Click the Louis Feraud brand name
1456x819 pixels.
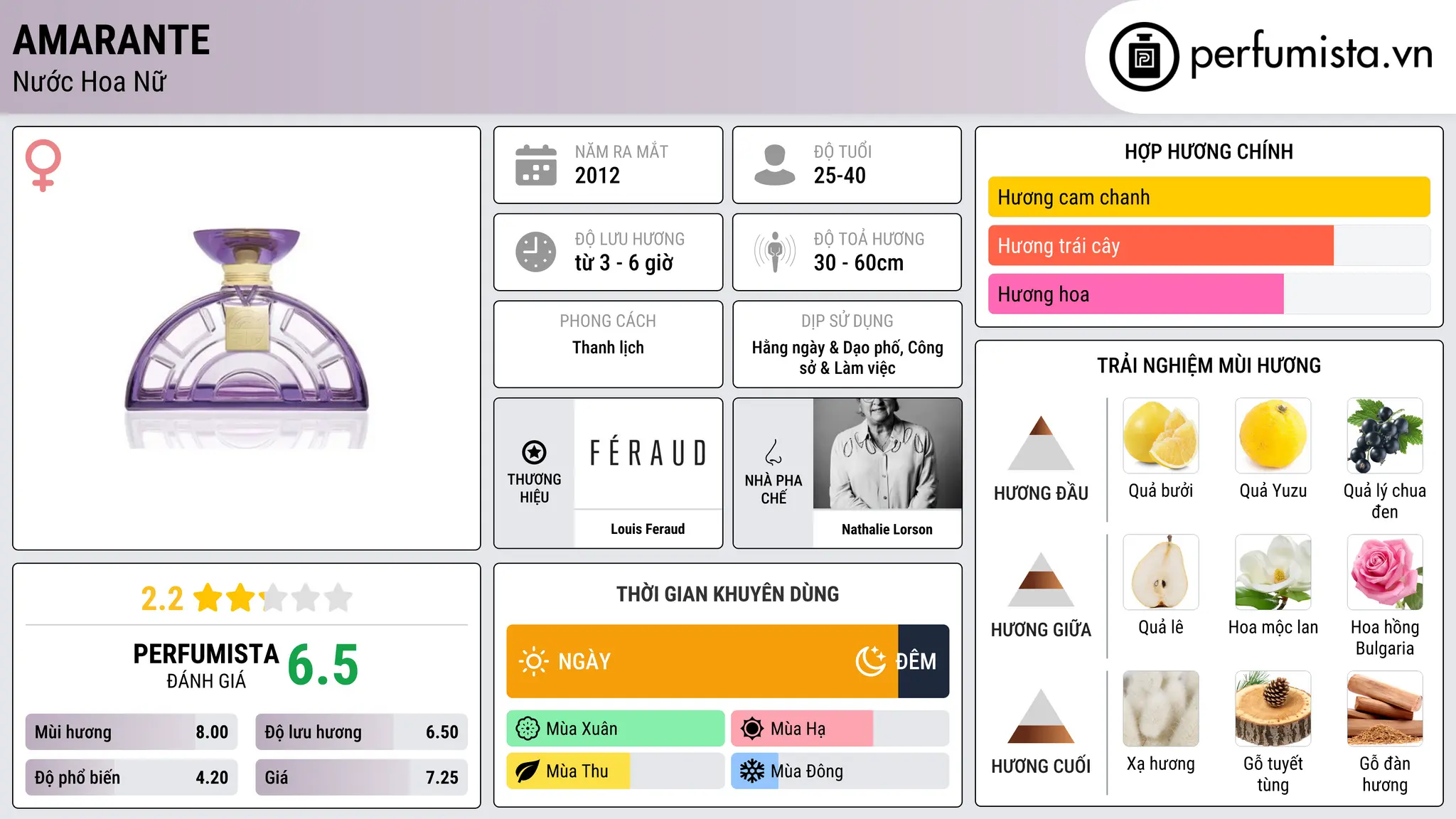click(648, 529)
